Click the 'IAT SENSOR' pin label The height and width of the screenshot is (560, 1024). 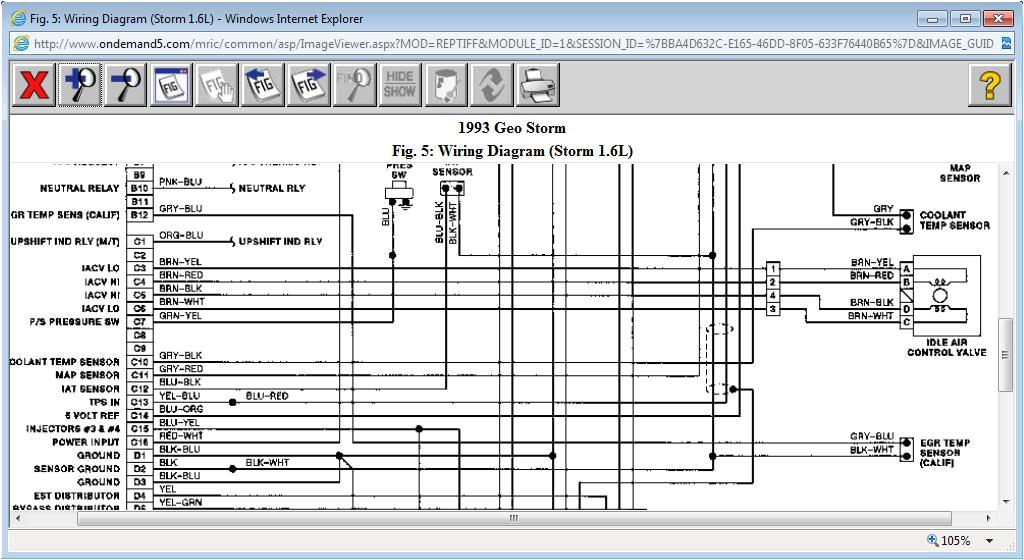[91, 389]
